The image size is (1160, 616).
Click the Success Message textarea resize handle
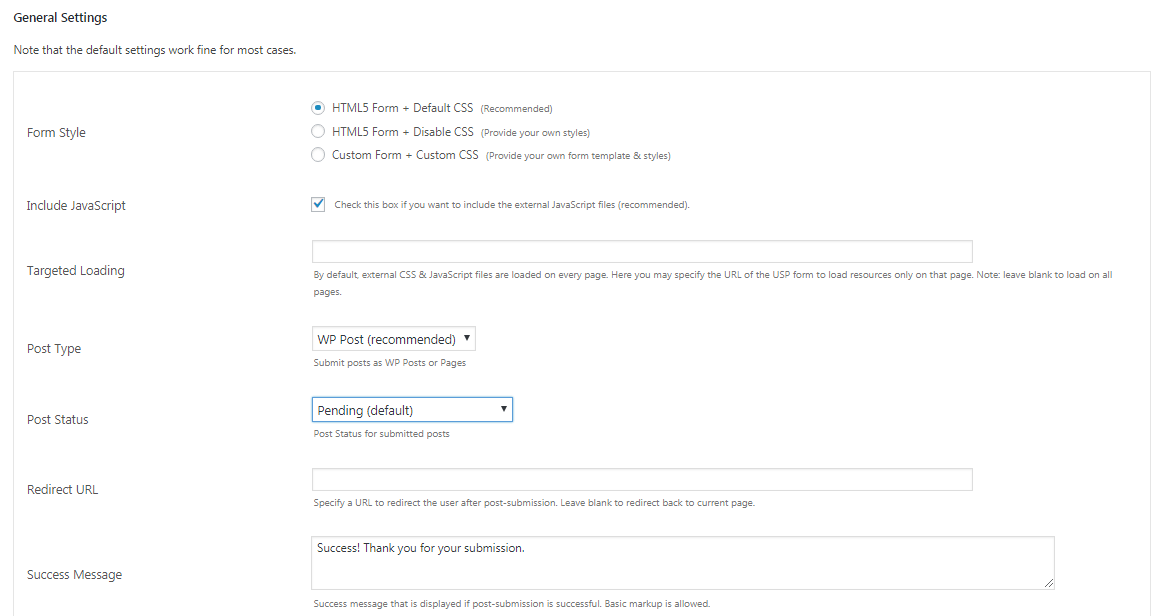tap(1048, 583)
